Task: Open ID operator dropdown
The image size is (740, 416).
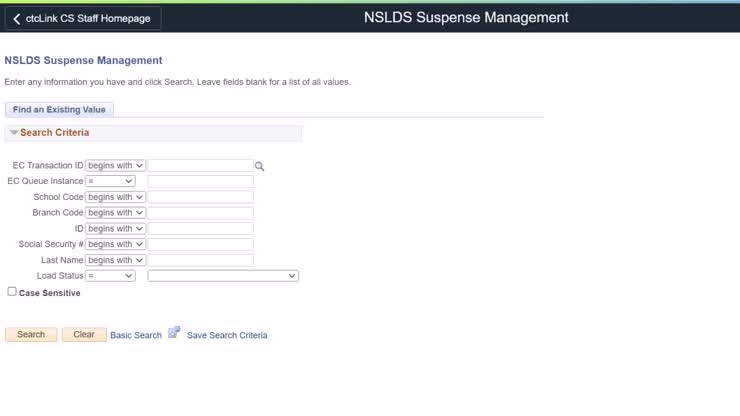Action: [x=115, y=229]
